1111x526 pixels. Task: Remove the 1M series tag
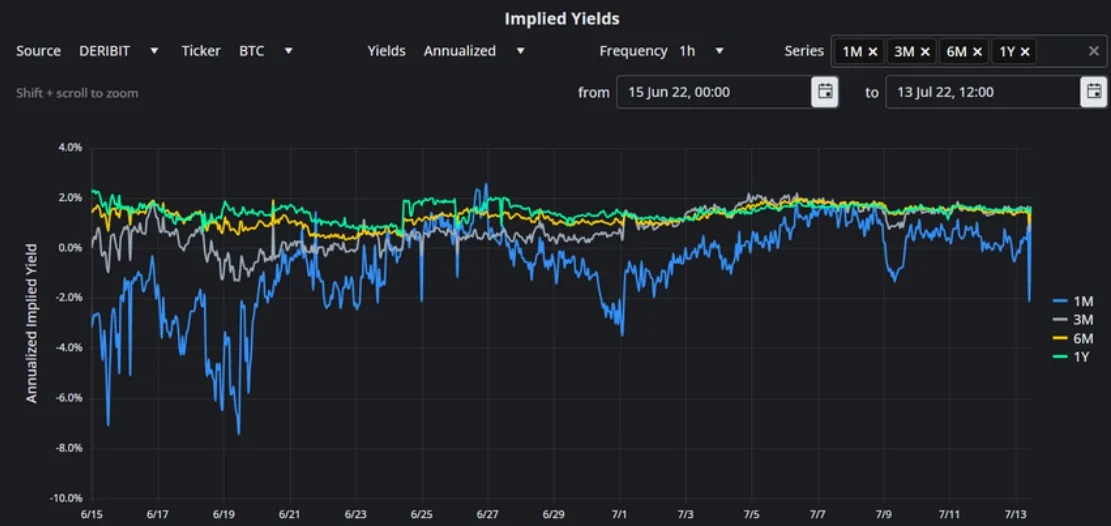click(873, 52)
